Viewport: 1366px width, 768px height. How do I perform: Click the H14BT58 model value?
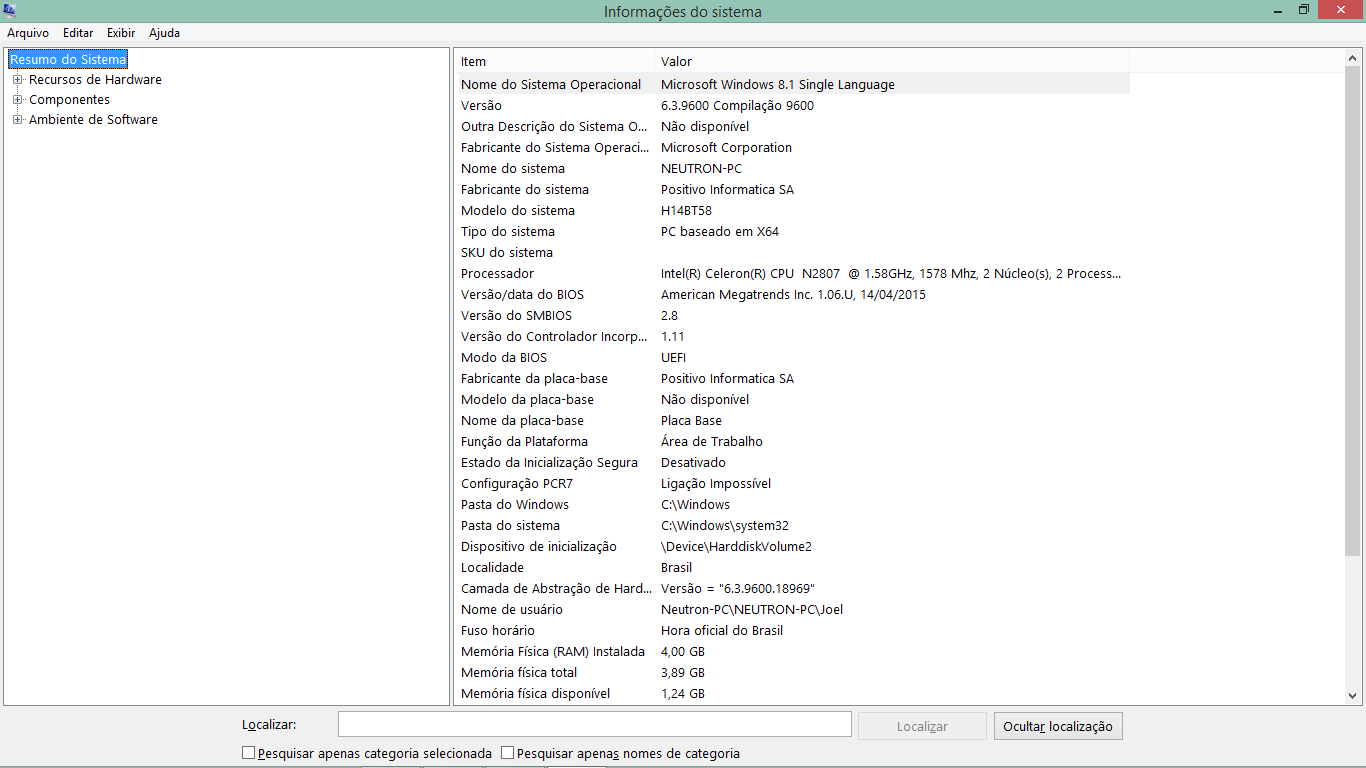tap(686, 211)
